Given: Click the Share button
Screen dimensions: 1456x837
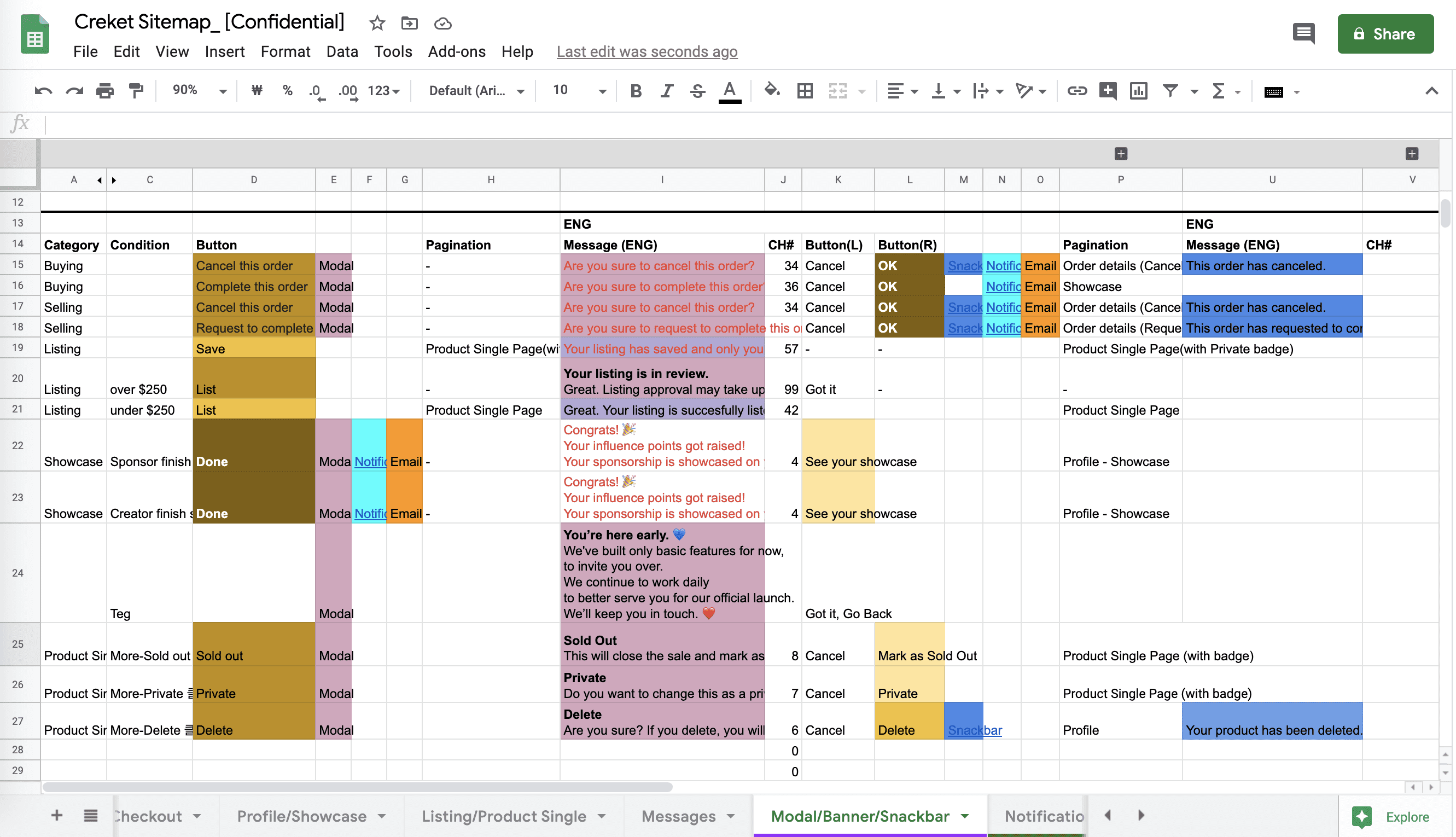Looking at the screenshot, I should 1385,34.
